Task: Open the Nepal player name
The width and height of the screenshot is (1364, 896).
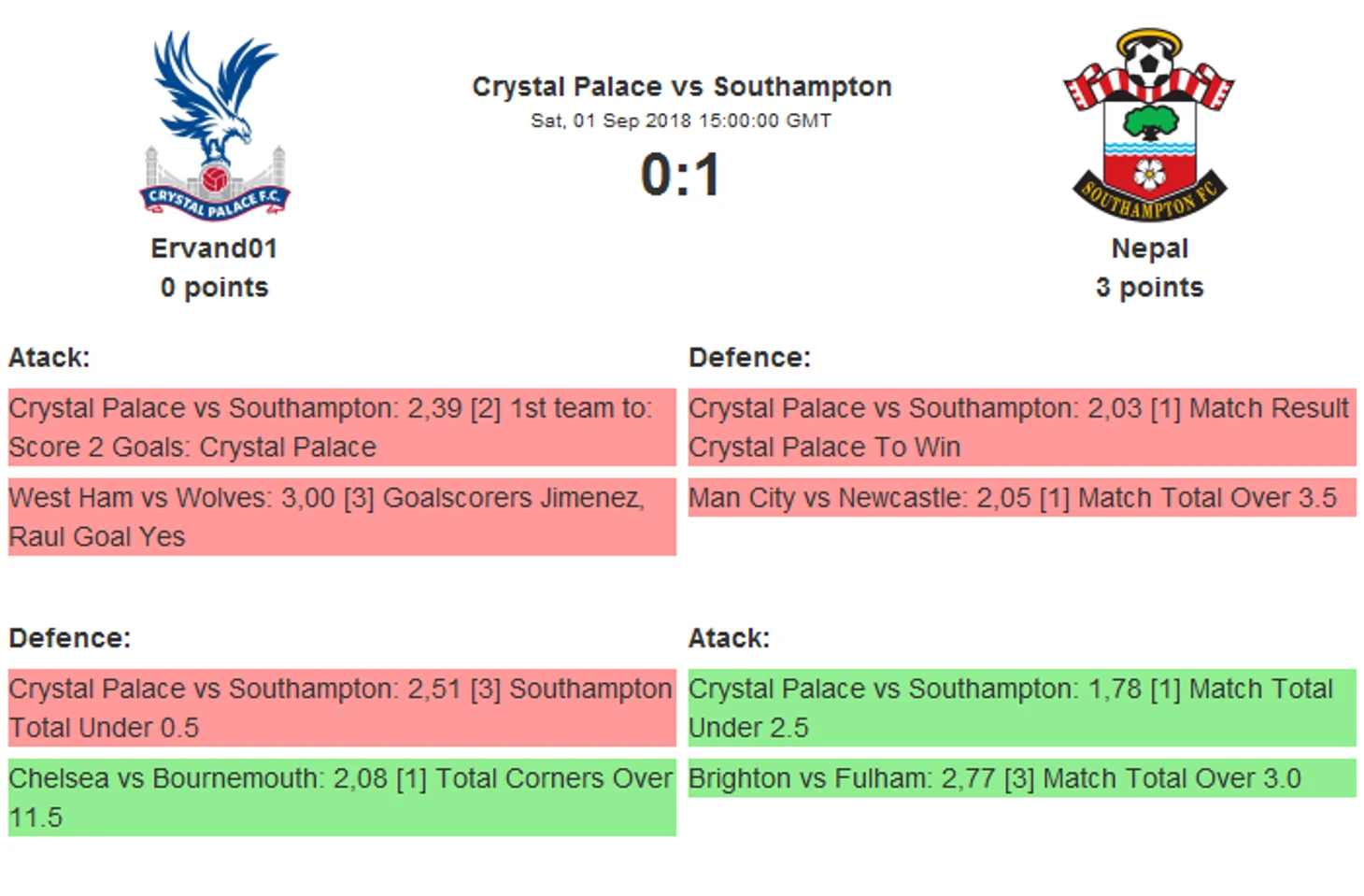Action: click(1149, 249)
